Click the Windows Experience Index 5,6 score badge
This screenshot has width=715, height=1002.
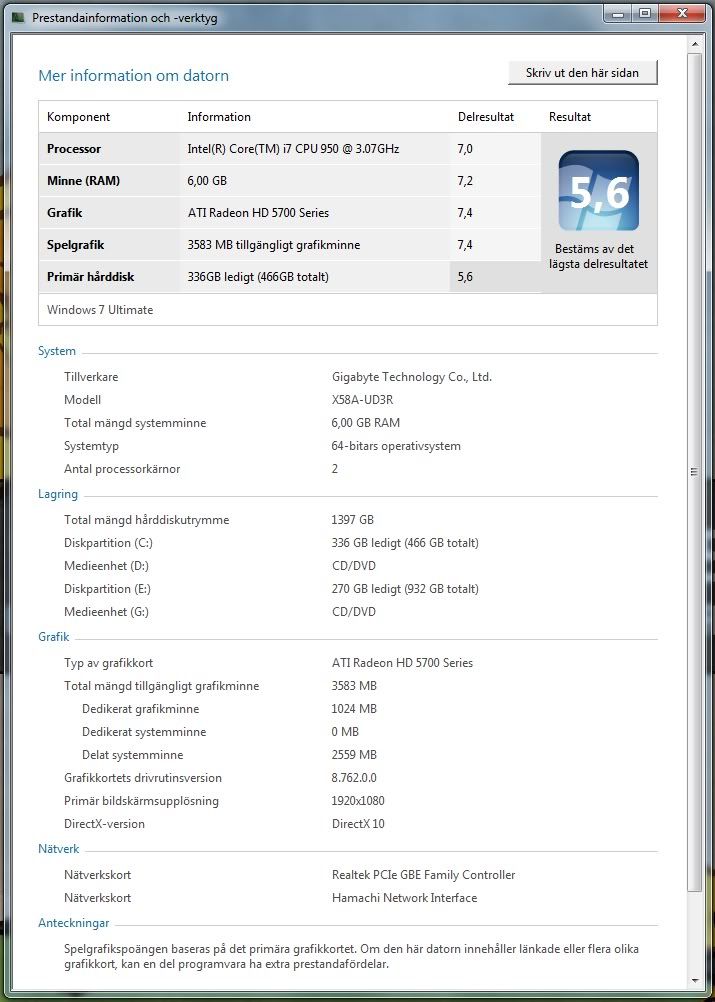pos(598,191)
